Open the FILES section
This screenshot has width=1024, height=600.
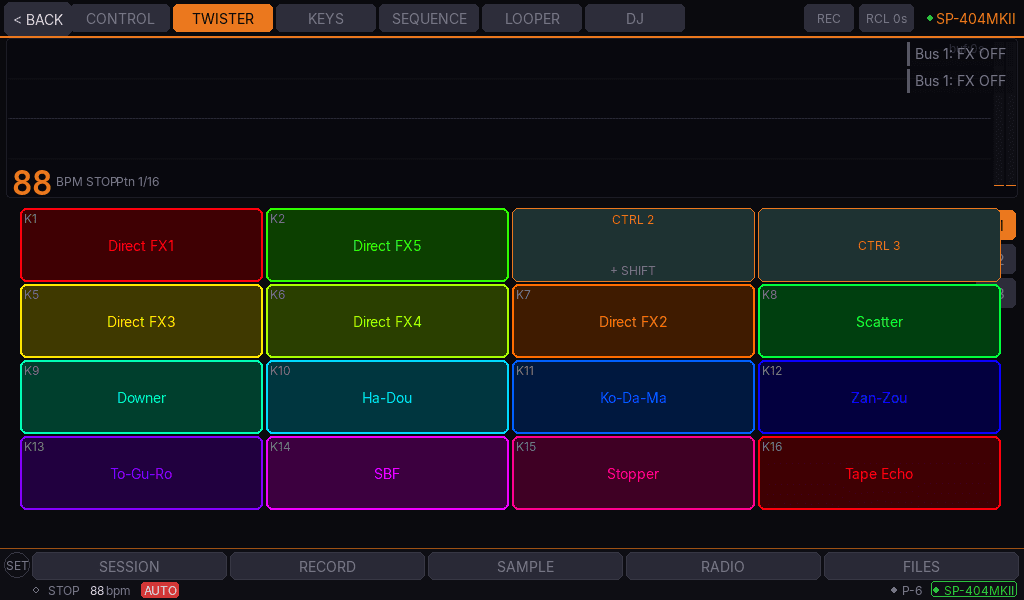[921, 566]
